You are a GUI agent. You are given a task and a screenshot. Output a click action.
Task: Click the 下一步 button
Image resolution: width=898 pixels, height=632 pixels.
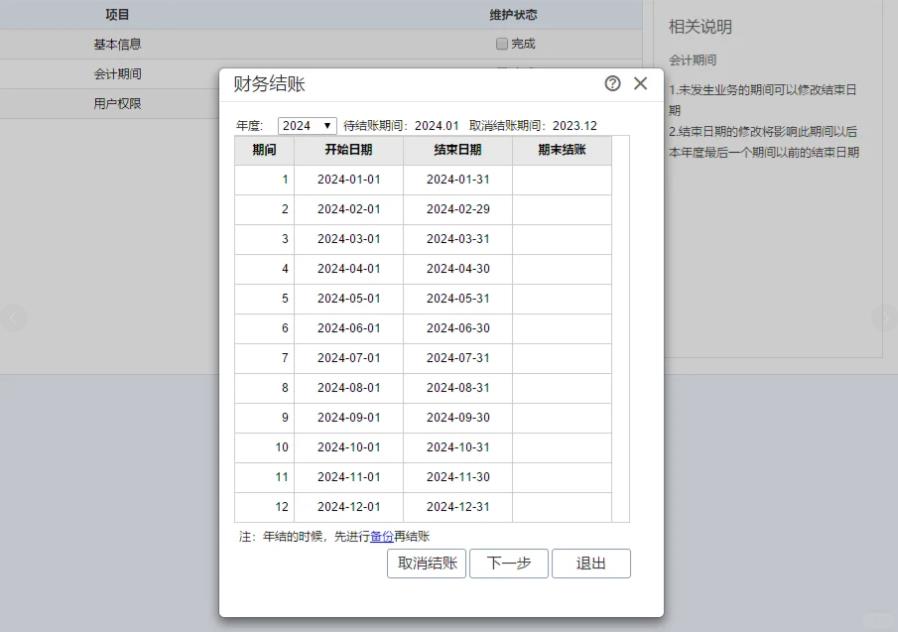coord(508,564)
